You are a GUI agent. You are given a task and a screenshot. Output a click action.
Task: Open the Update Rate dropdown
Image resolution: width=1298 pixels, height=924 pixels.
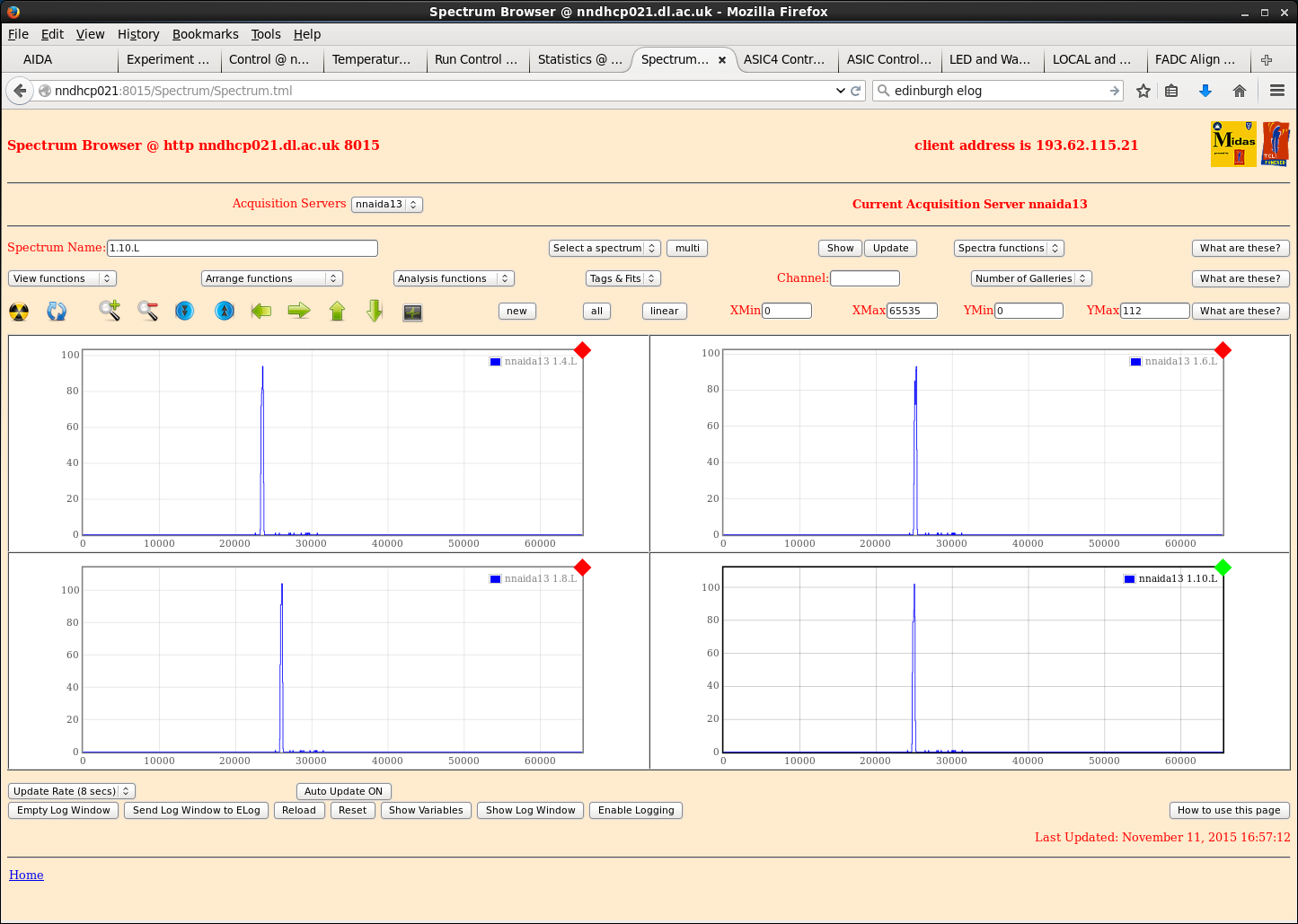[71, 791]
